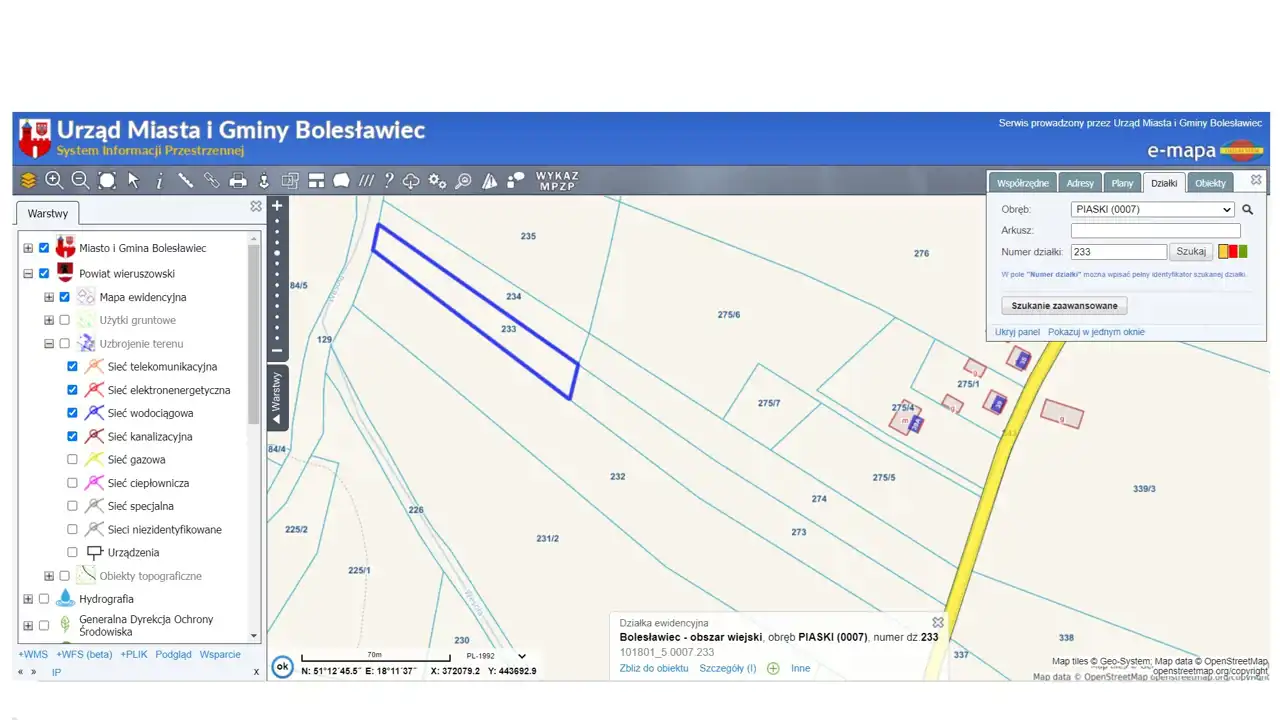Uncheck the Sieć telekomunikacyjna layer
Viewport: 1280px width, 720px height.
(x=72, y=366)
